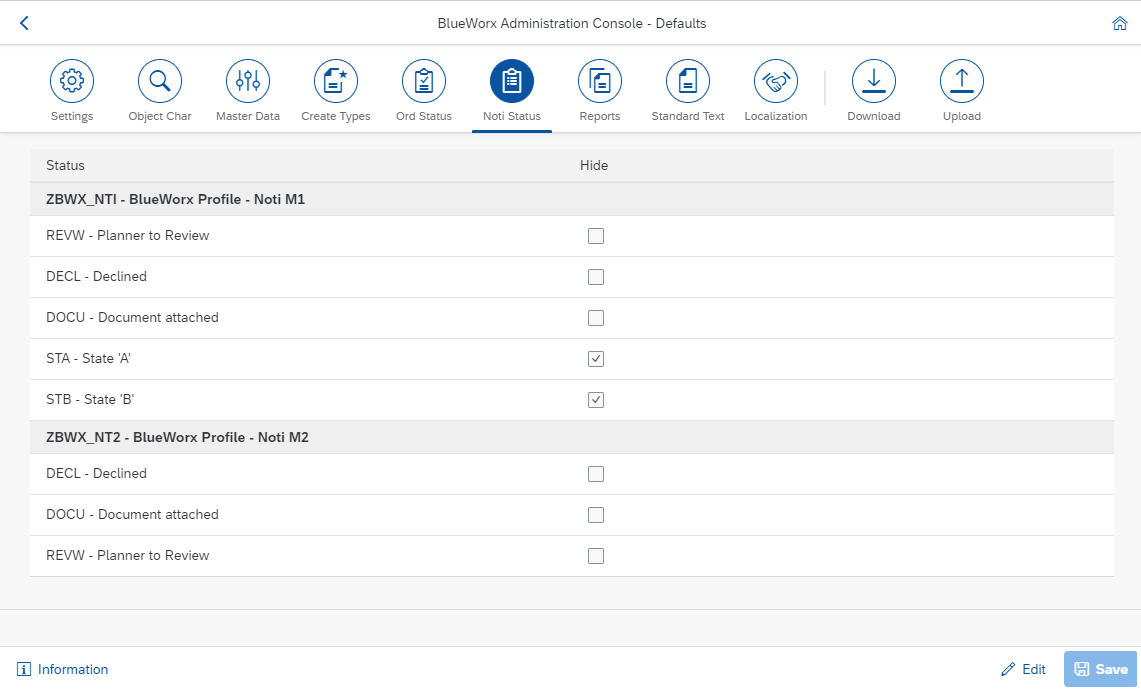Screen dimensions: 1141x690
Task: Open the Settings gear icon
Action: pyautogui.click(x=72, y=81)
